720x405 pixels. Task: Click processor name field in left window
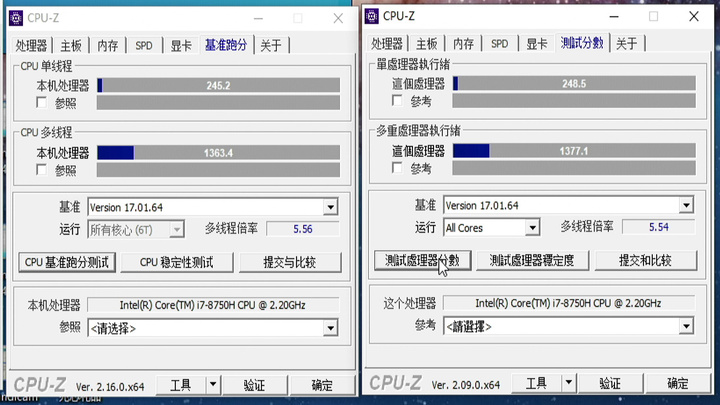213,305
